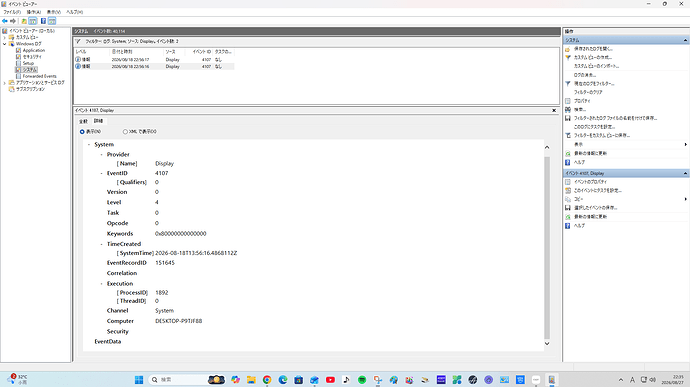Go back with the blue back arrow

coord(5,21)
